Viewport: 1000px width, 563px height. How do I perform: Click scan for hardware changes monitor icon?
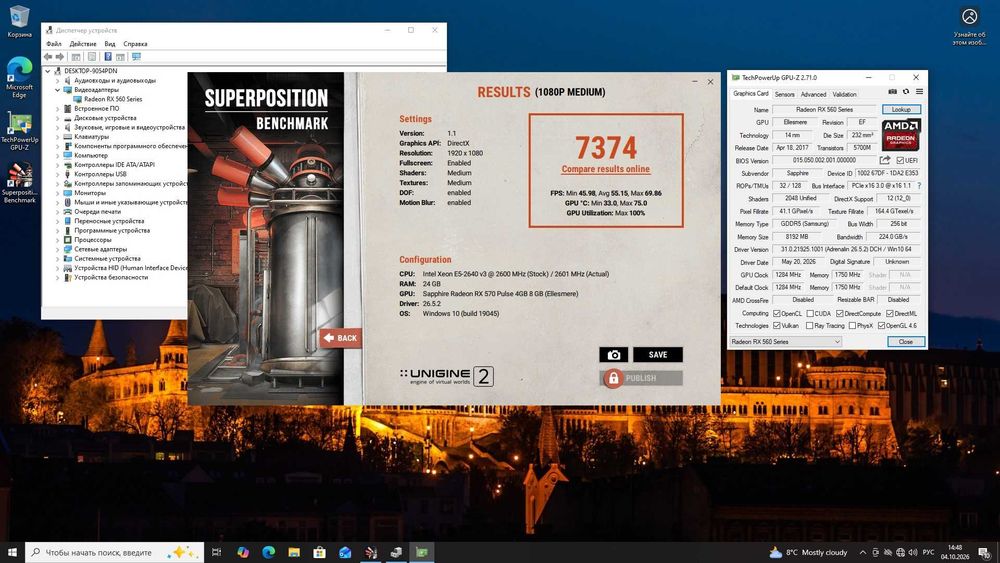click(x=136, y=57)
